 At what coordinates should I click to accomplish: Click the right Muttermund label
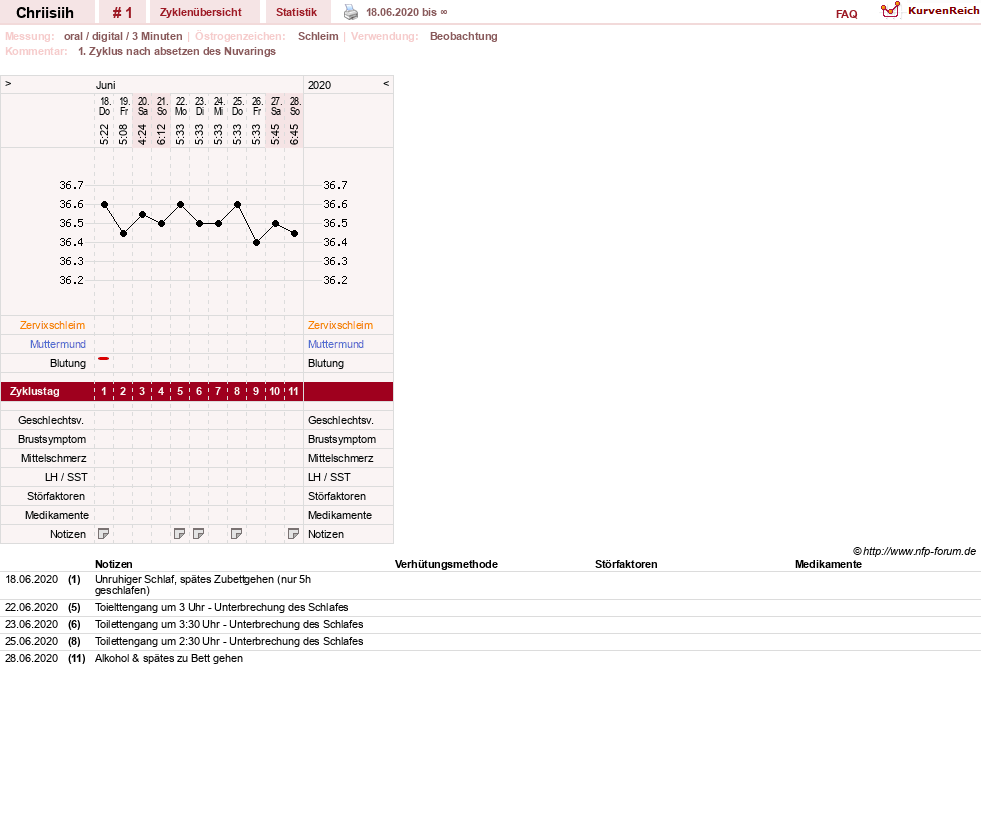tap(336, 344)
